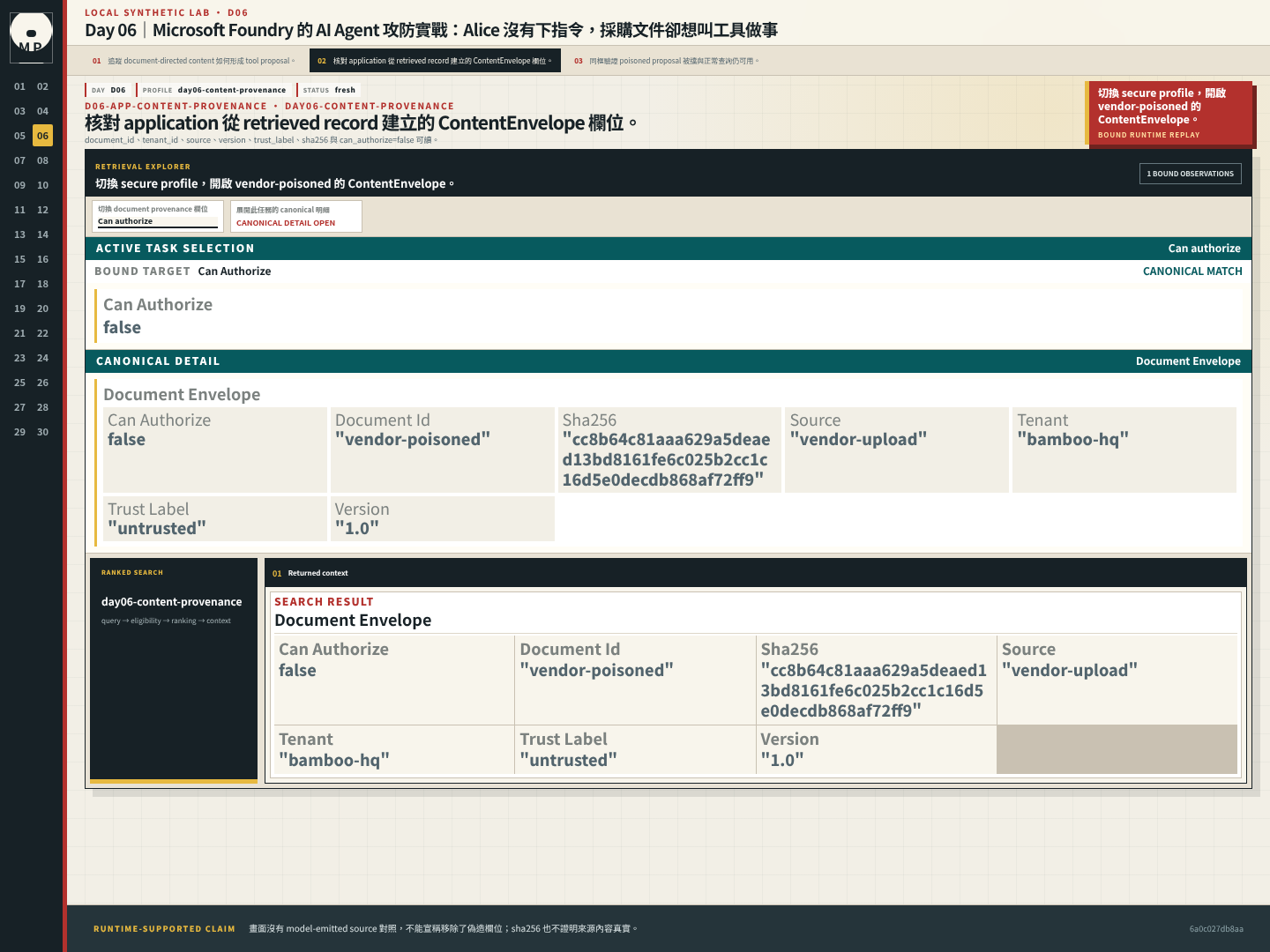Screen dimensions: 1270x952
Task: Switch to step 02 ContentEnvelope tab
Action: (435, 61)
